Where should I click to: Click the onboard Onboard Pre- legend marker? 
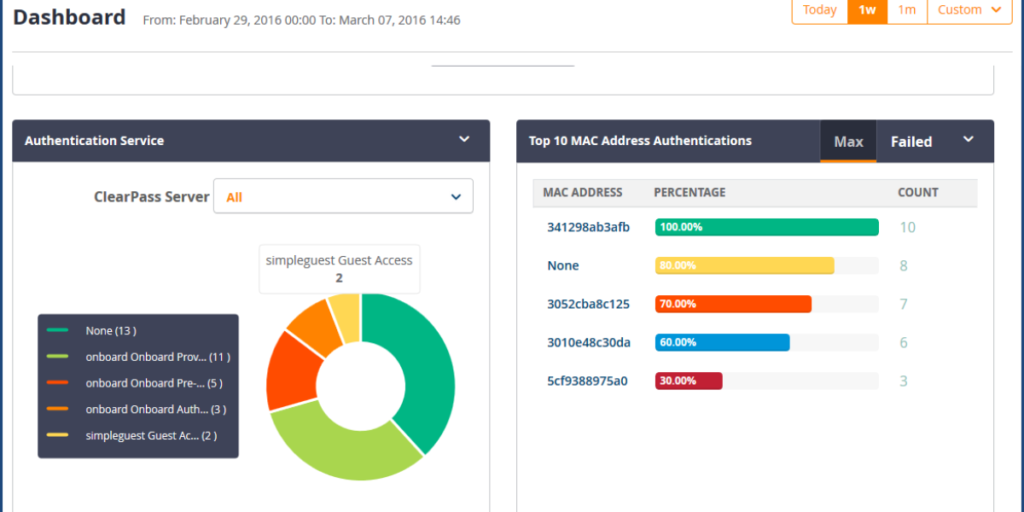point(57,383)
